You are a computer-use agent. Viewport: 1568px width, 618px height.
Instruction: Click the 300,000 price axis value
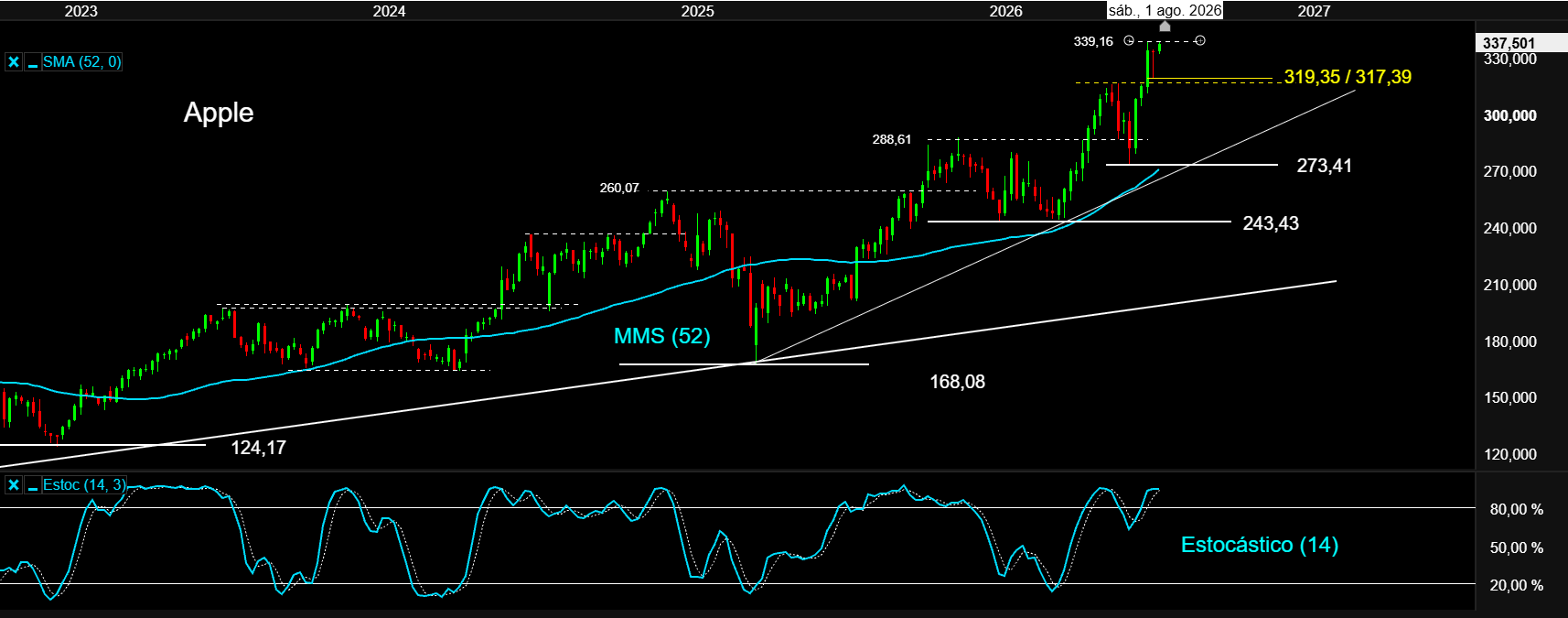1509,115
